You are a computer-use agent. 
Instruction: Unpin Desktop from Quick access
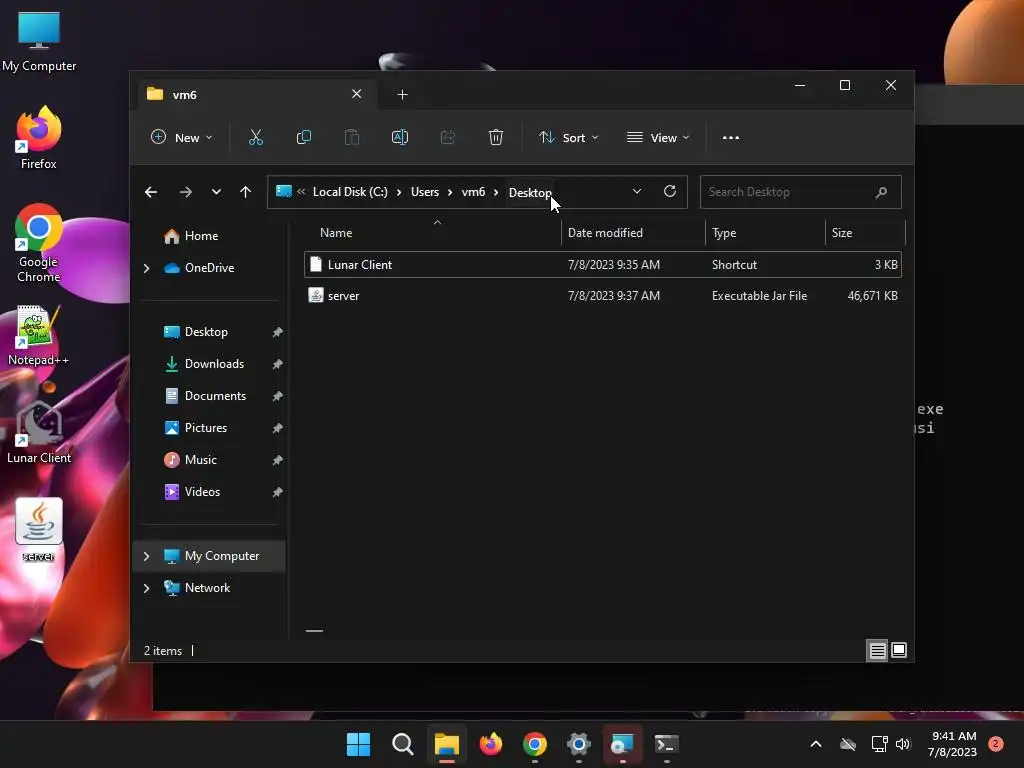[x=278, y=332]
